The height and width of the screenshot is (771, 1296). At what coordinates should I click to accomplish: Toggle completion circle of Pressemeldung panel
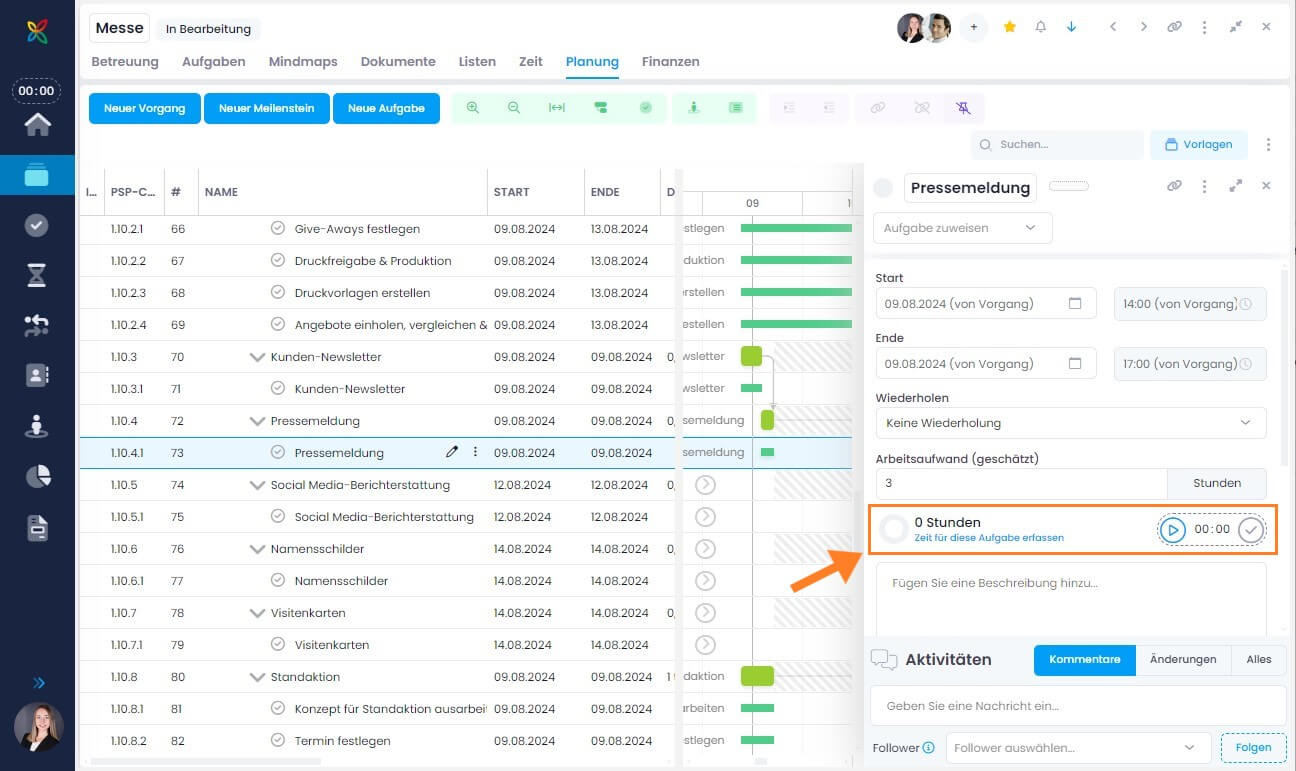point(883,187)
